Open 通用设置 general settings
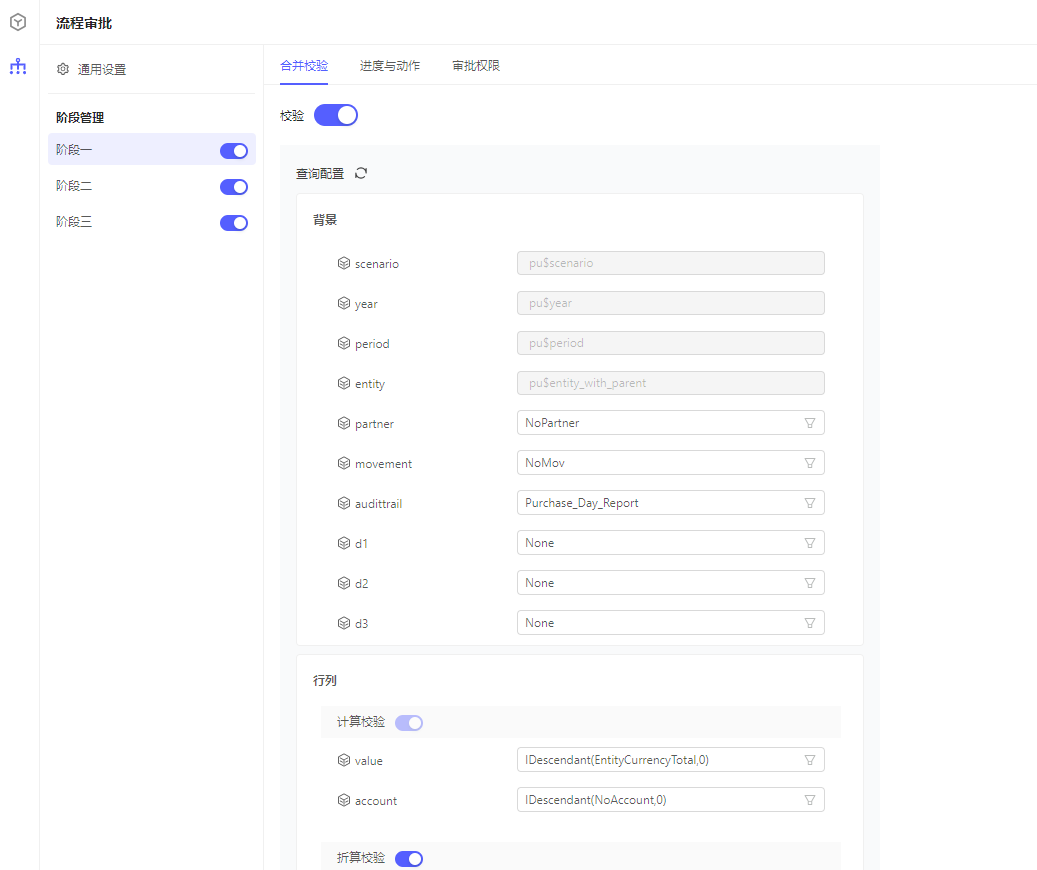 pyautogui.click(x=102, y=70)
